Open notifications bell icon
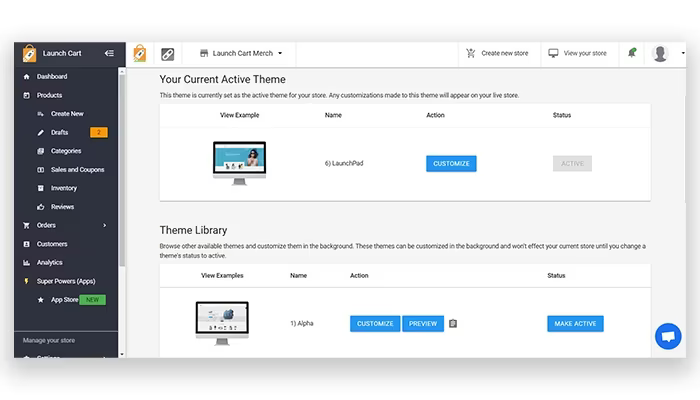700x400 pixels. pyautogui.click(x=632, y=53)
